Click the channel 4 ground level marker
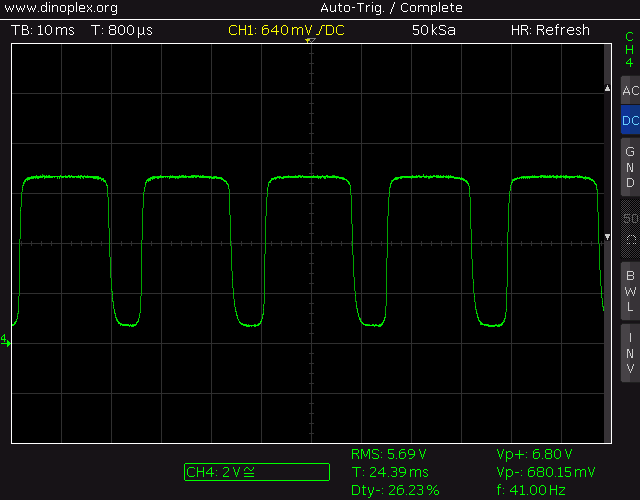 click(5, 342)
